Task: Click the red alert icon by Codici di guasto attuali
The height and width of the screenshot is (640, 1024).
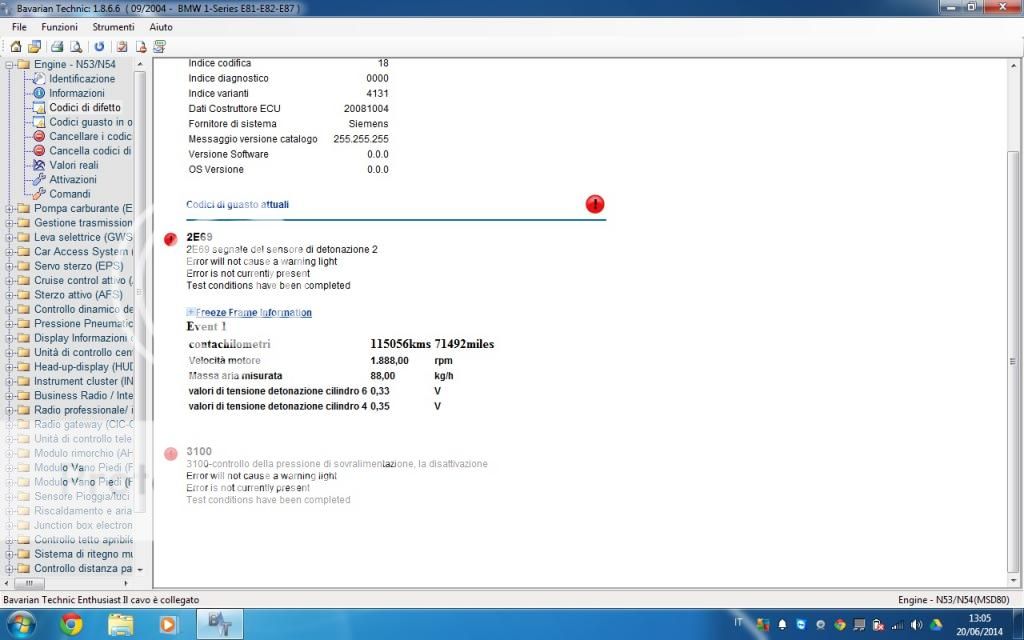Action: [595, 204]
